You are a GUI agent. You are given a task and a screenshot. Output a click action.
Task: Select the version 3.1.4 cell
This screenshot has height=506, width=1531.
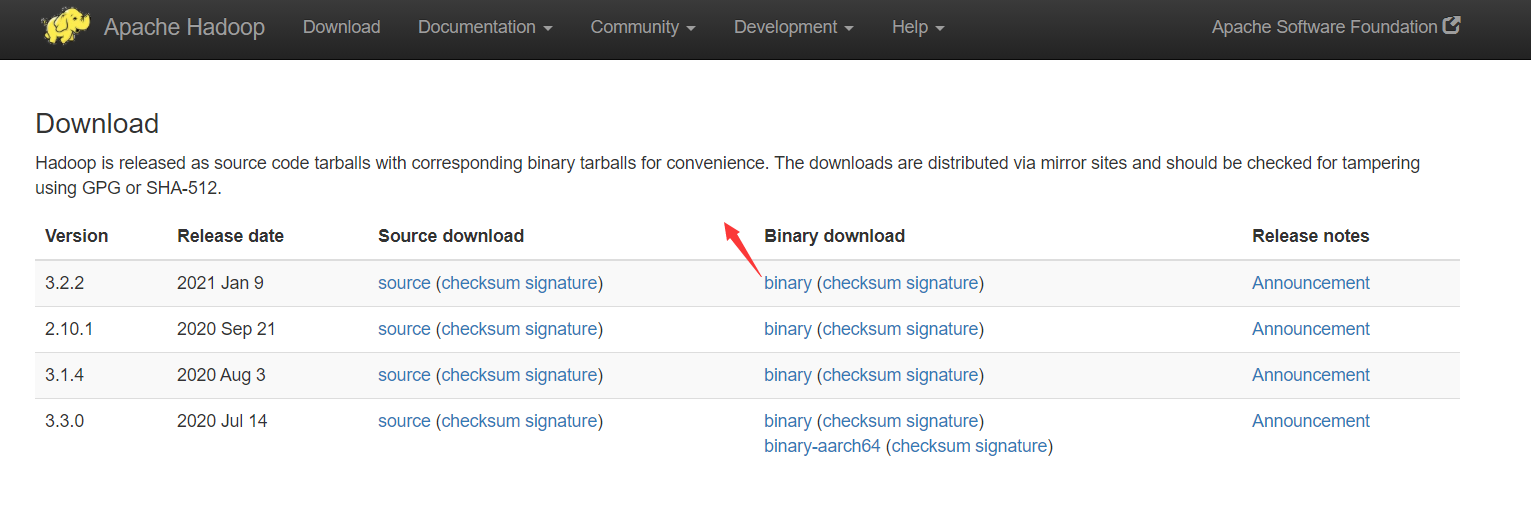[x=65, y=375]
